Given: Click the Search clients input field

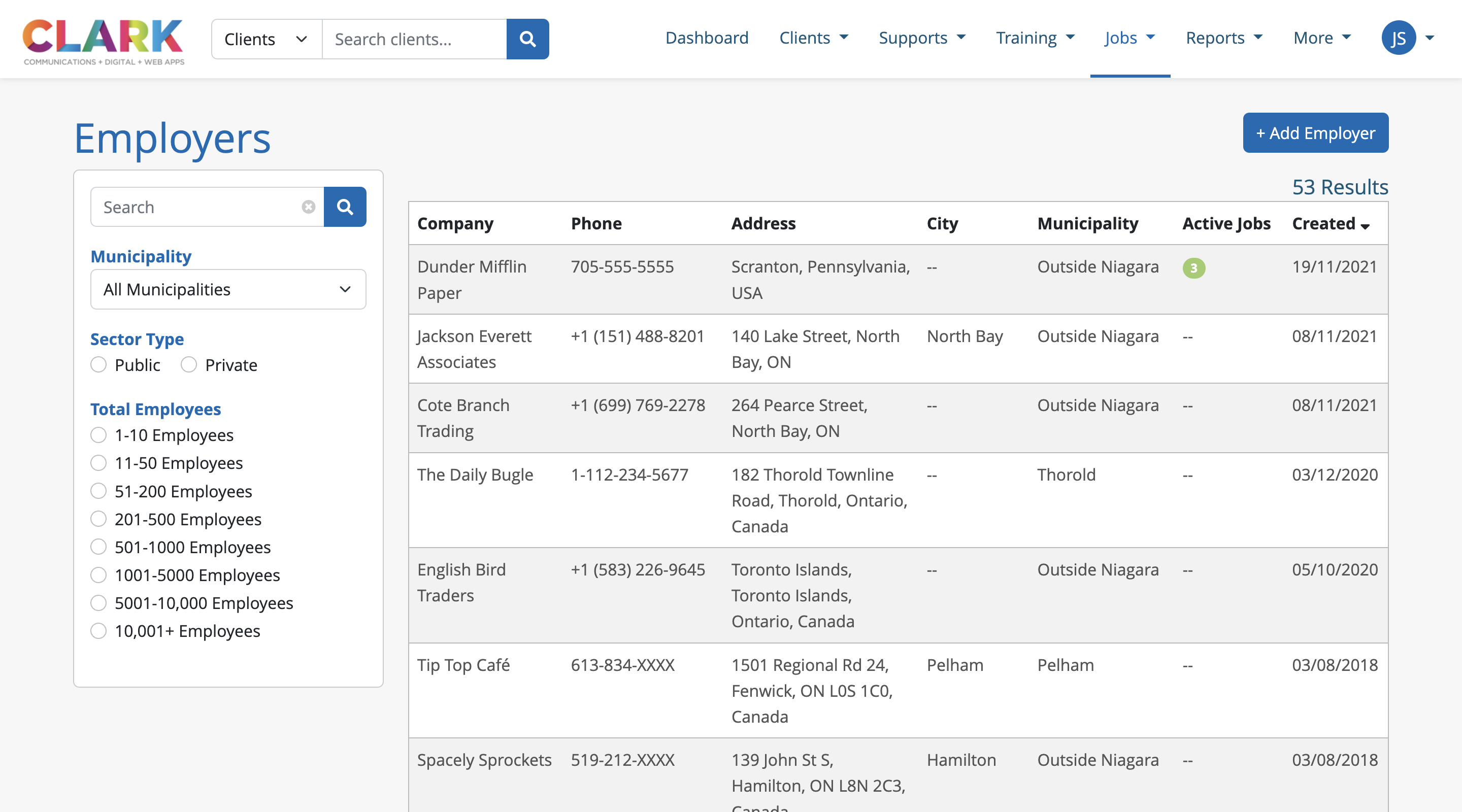Looking at the screenshot, I should click(414, 39).
